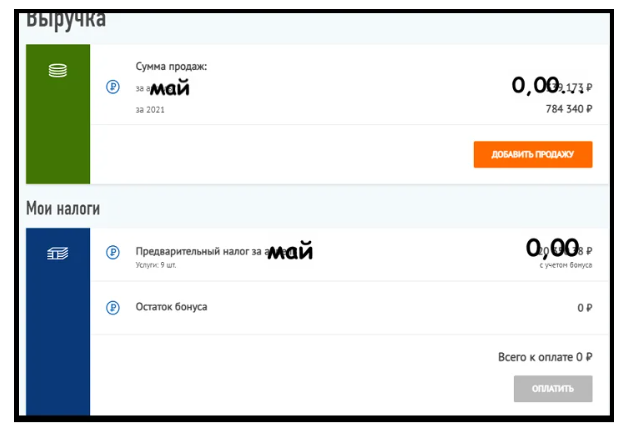Select the Сумма продаж label
This screenshot has width=624, height=430.
pyautogui.click(x=171, y=66)
